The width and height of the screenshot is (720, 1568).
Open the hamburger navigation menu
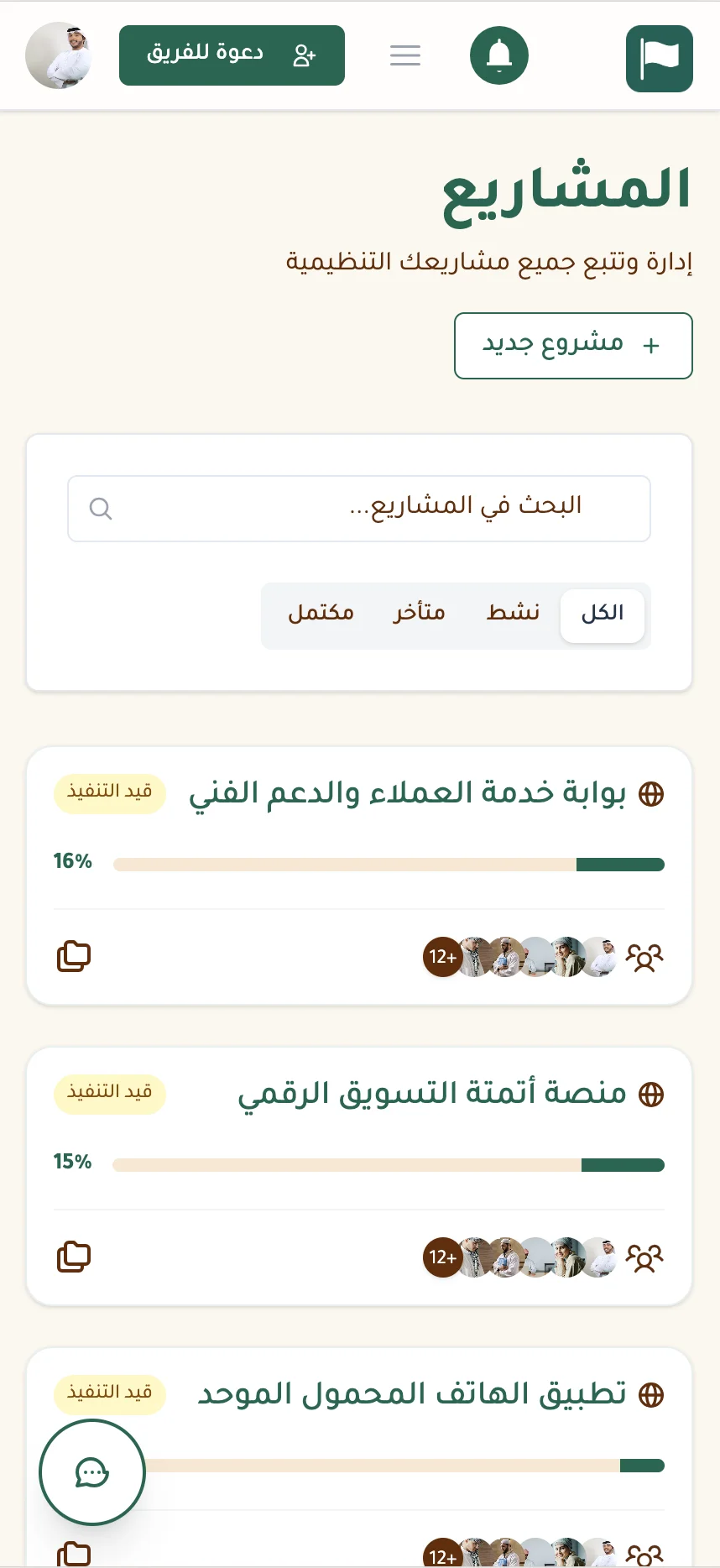(405, 55)
